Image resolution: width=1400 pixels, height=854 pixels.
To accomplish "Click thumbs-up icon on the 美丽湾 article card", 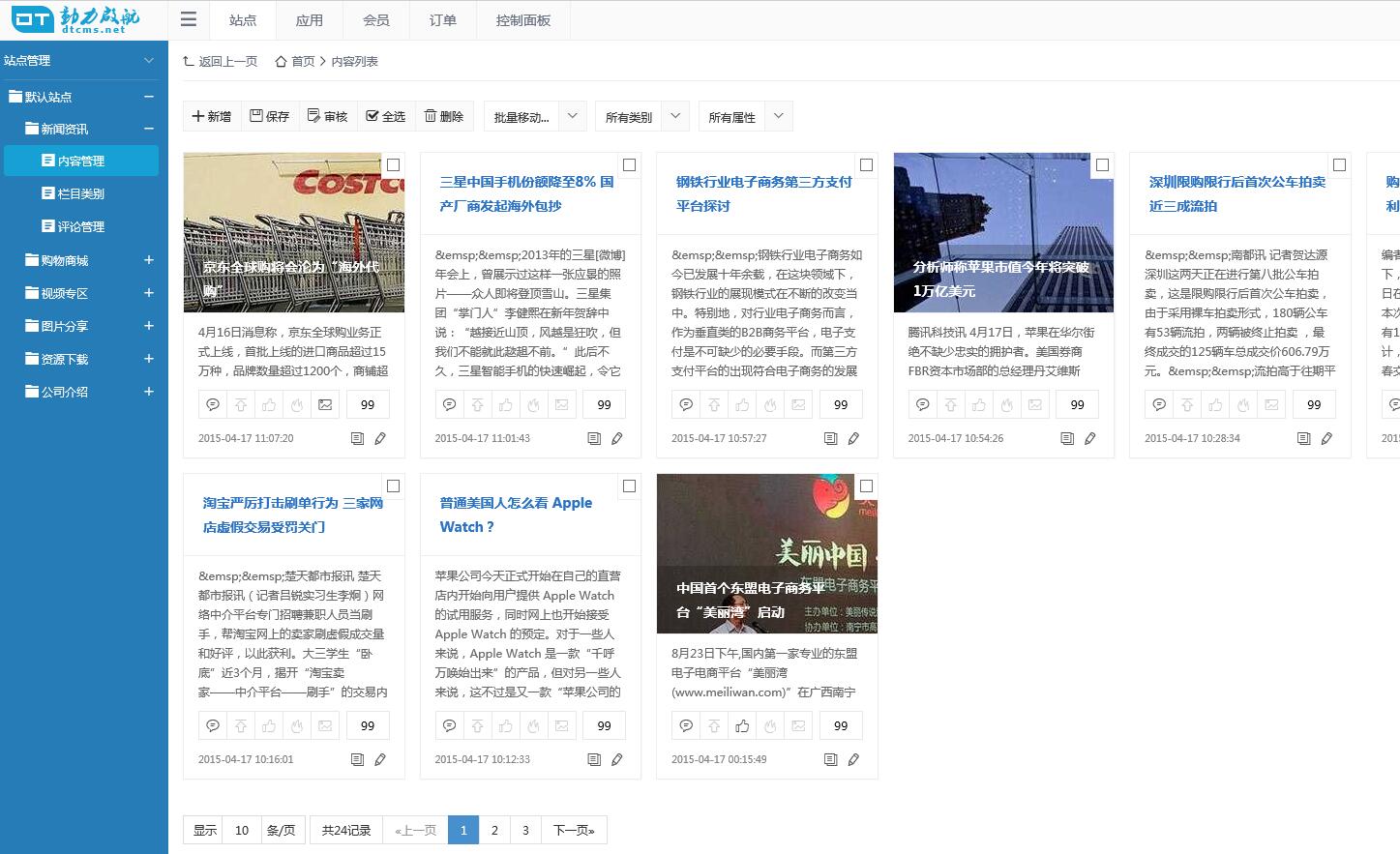I will [x=742, y=725].
